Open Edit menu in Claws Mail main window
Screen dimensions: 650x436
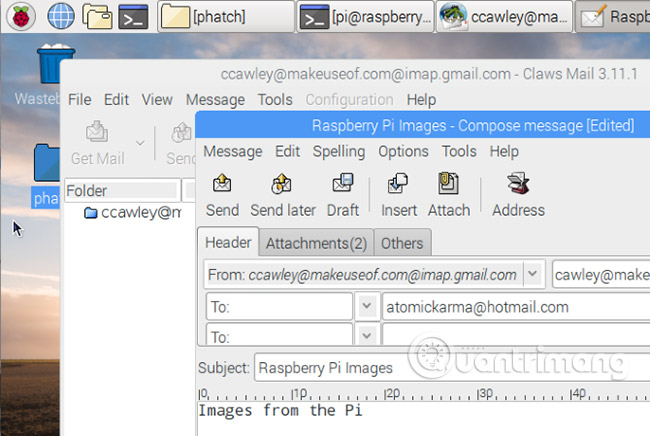point(116,99)
